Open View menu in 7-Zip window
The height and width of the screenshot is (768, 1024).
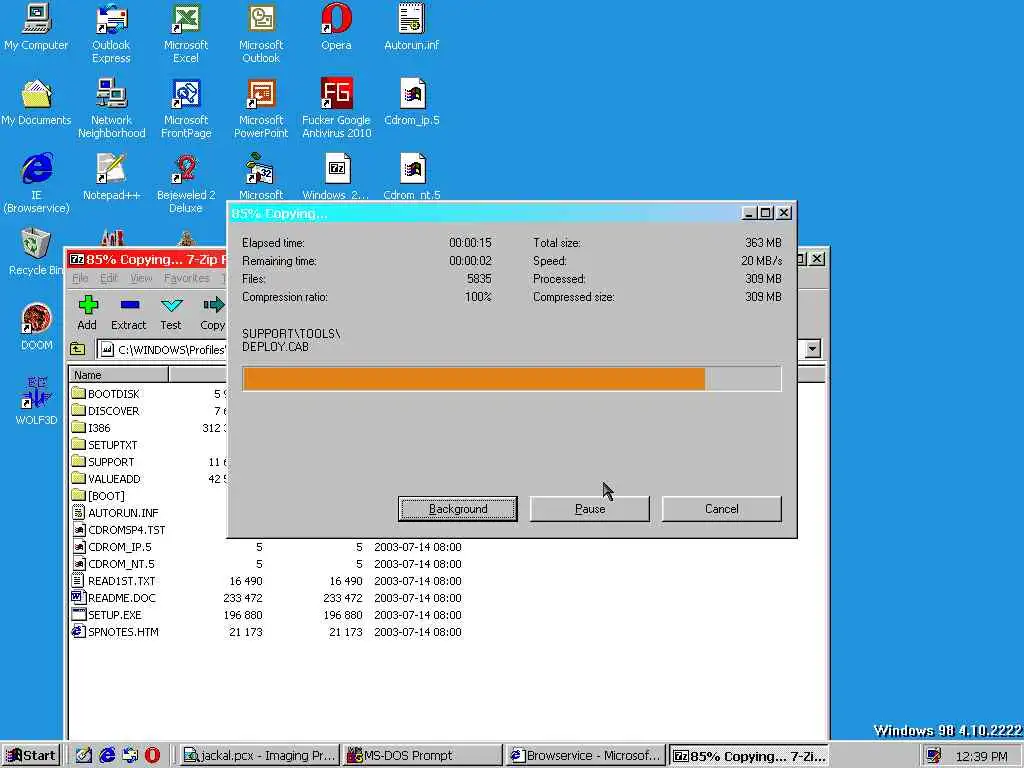[141, 278]
